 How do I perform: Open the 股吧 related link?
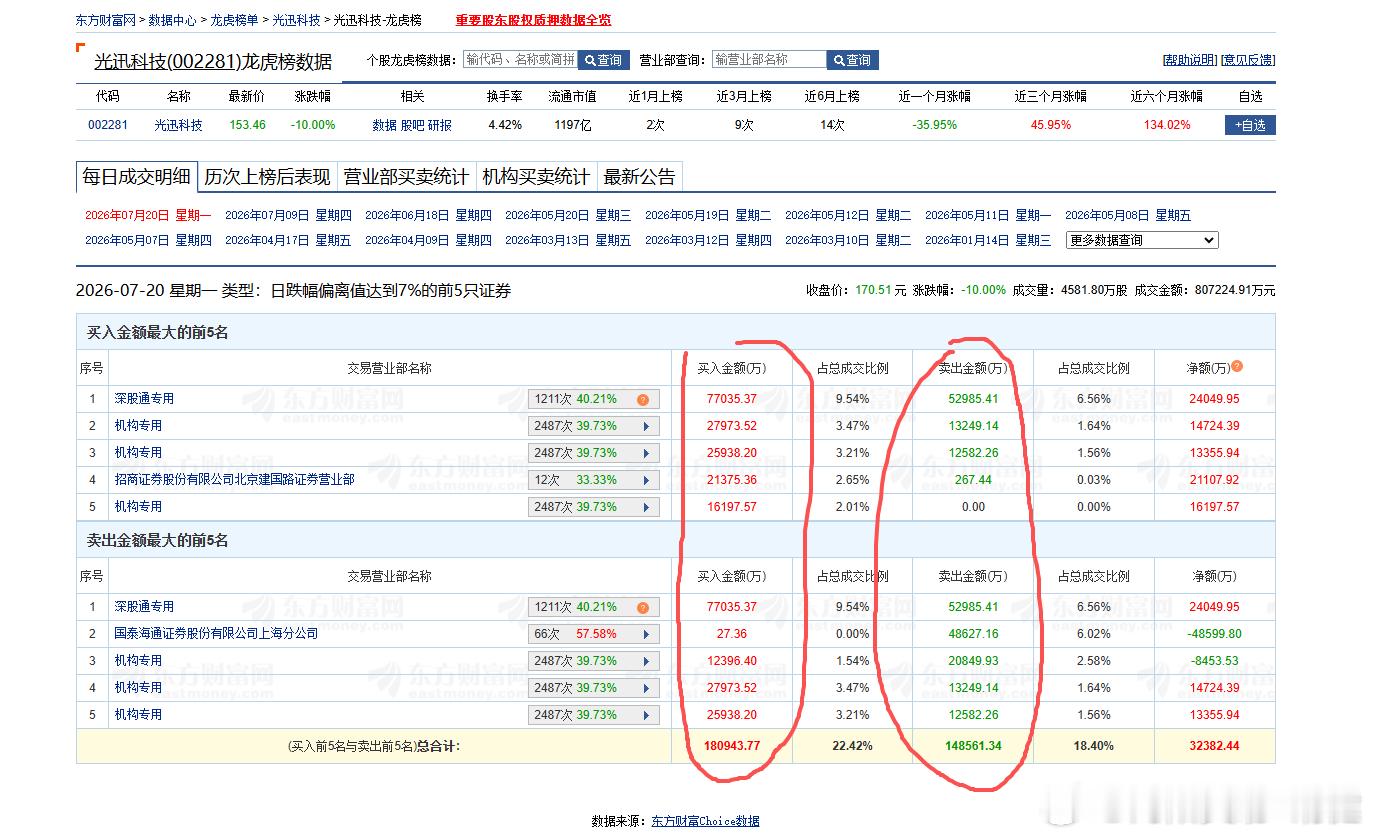point(412,125)
